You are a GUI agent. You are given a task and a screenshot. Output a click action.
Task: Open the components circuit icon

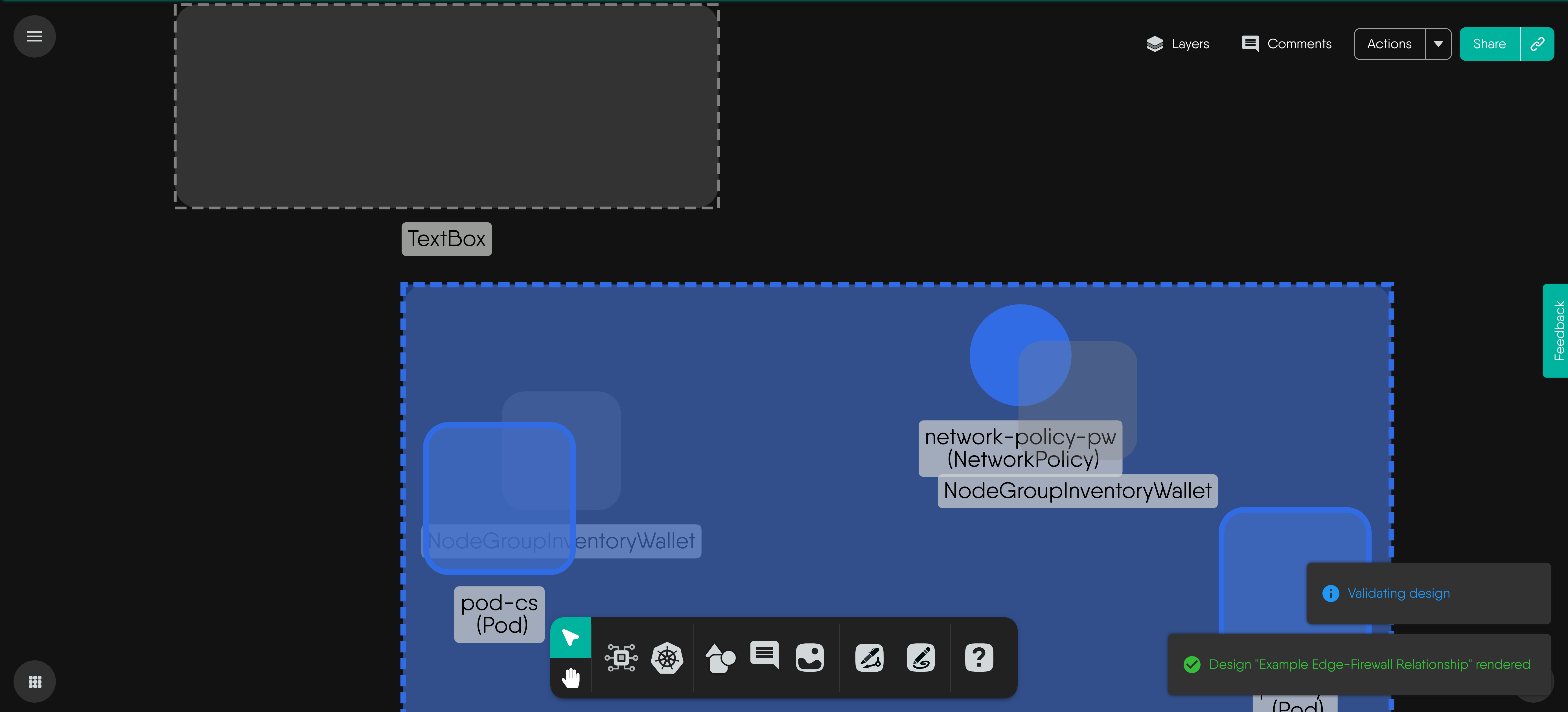621,657
